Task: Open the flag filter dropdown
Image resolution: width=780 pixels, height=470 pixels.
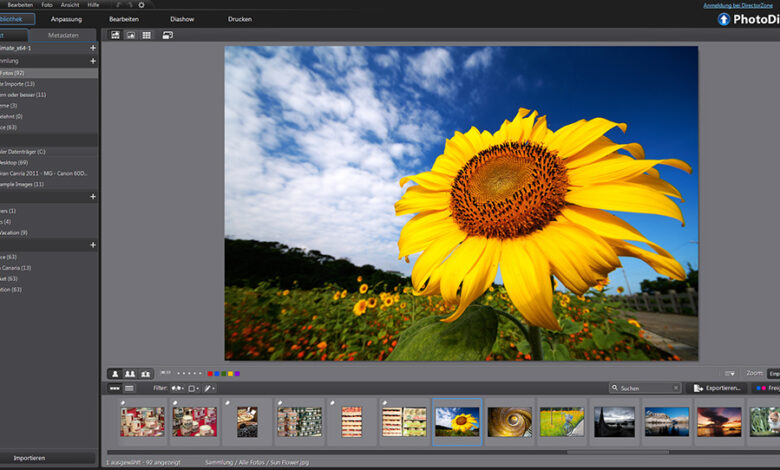Action: click(x=180, y=388)
